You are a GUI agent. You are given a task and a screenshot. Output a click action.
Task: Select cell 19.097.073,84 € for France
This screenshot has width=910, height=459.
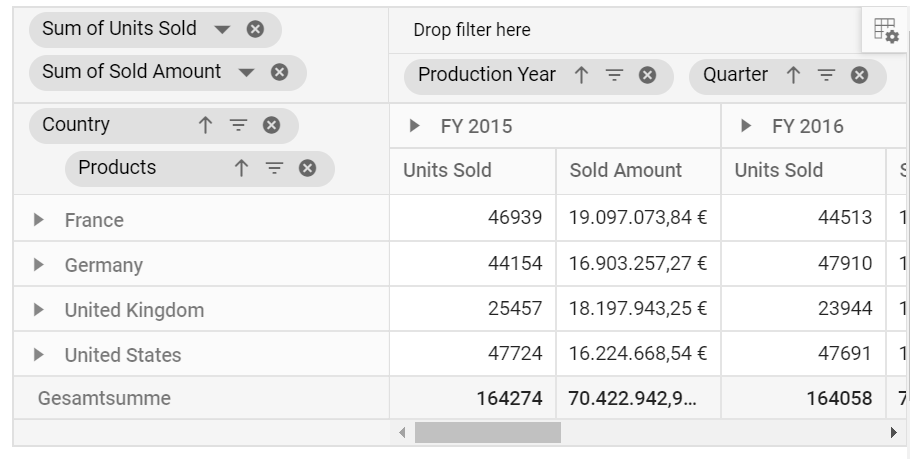coord(638,218)
